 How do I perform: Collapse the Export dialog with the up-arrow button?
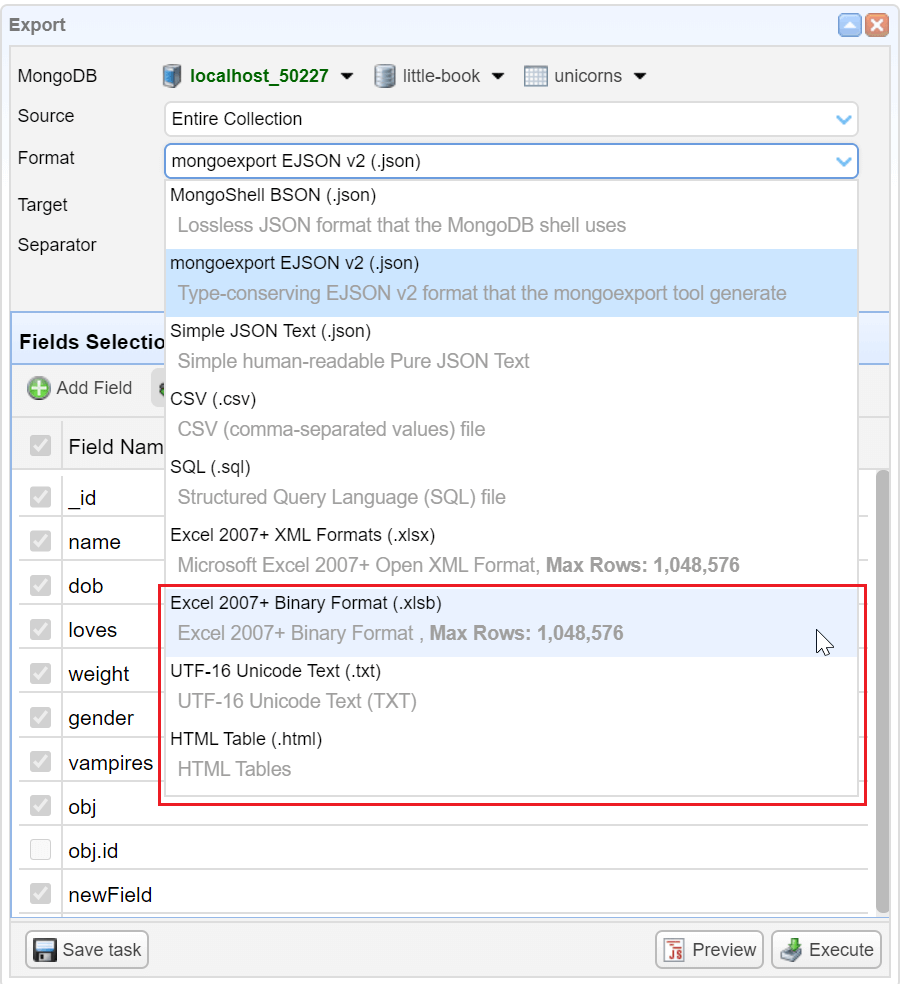(849, 25)
